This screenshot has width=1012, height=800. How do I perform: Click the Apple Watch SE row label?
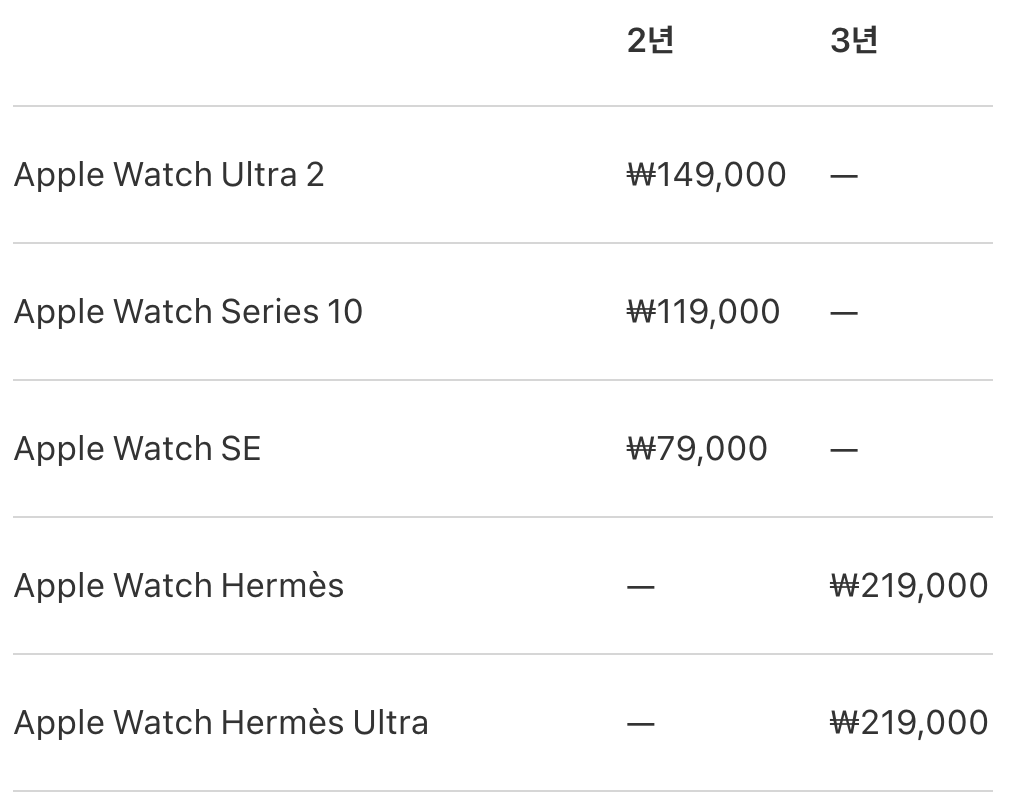[137, 449]
